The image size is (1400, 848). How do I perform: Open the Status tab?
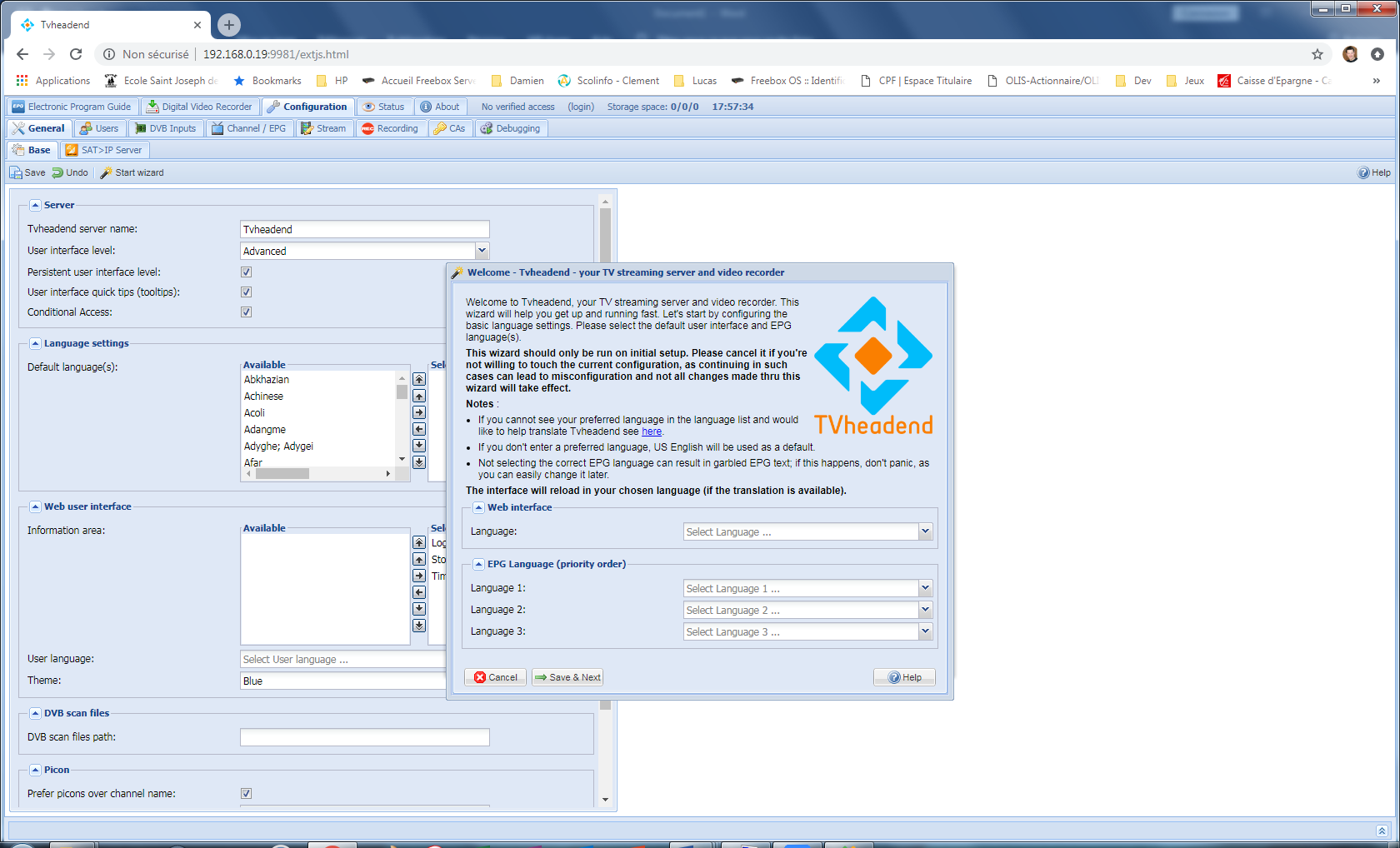[383, 107]
